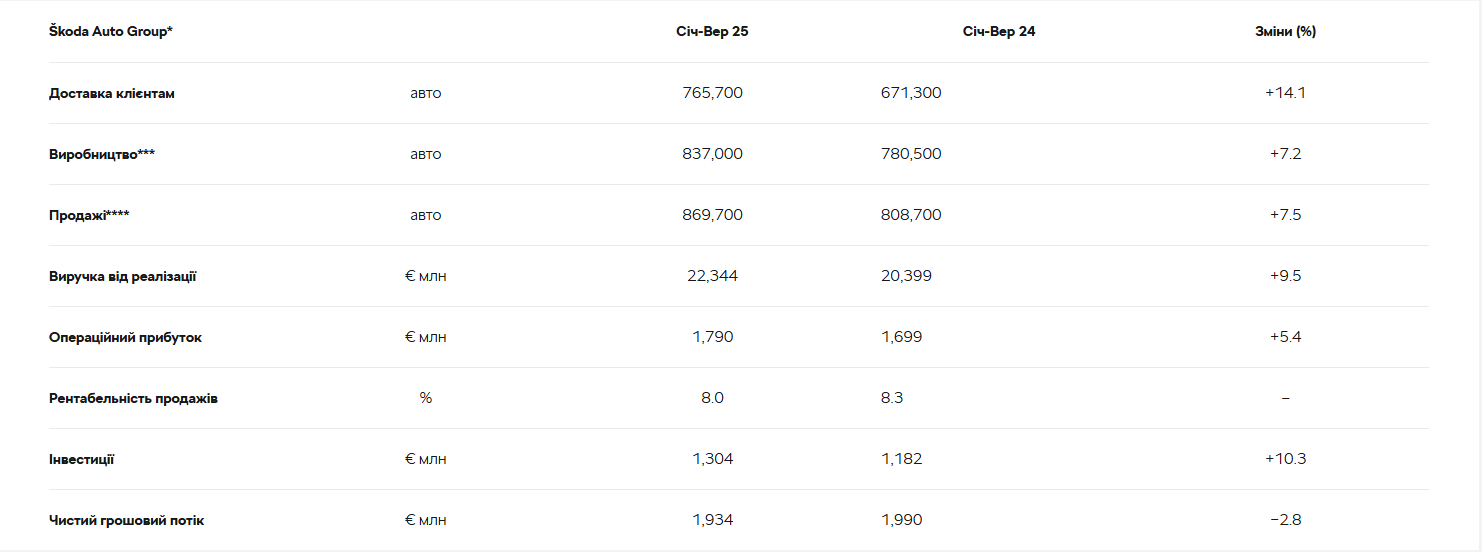Click the 1,699 operating profit figure
The height and width of the screenshot is (552, 1482).
(901, 337)
